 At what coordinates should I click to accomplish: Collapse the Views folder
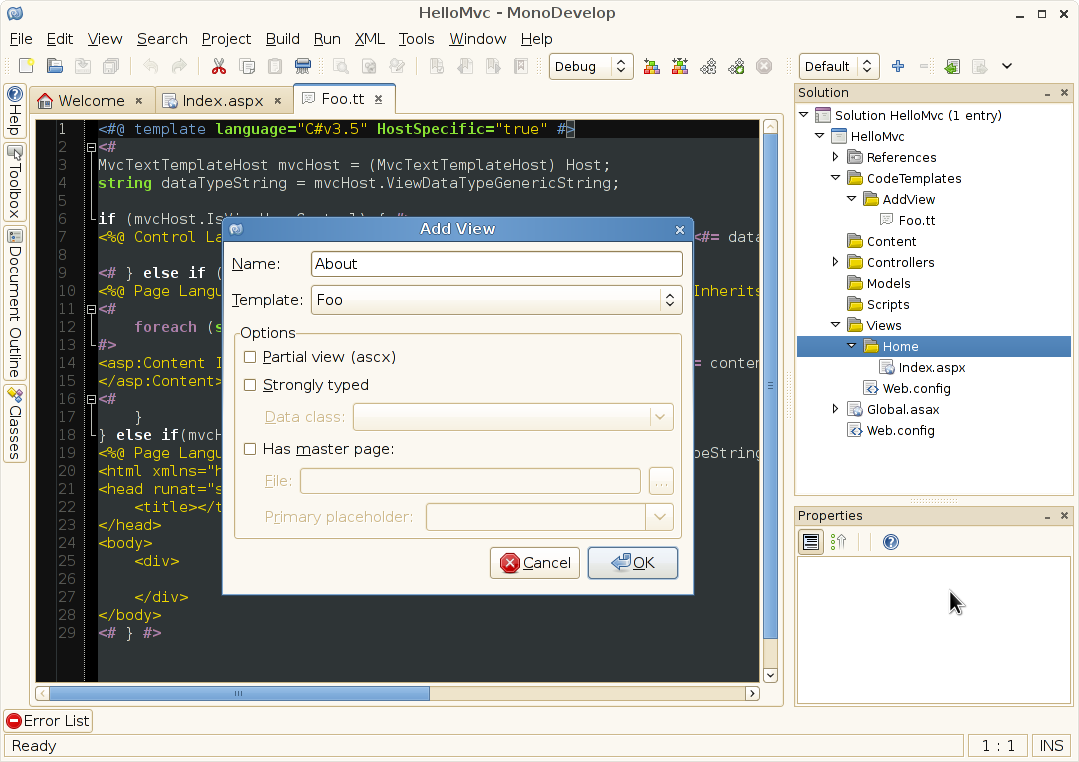(x=835, y=325)
